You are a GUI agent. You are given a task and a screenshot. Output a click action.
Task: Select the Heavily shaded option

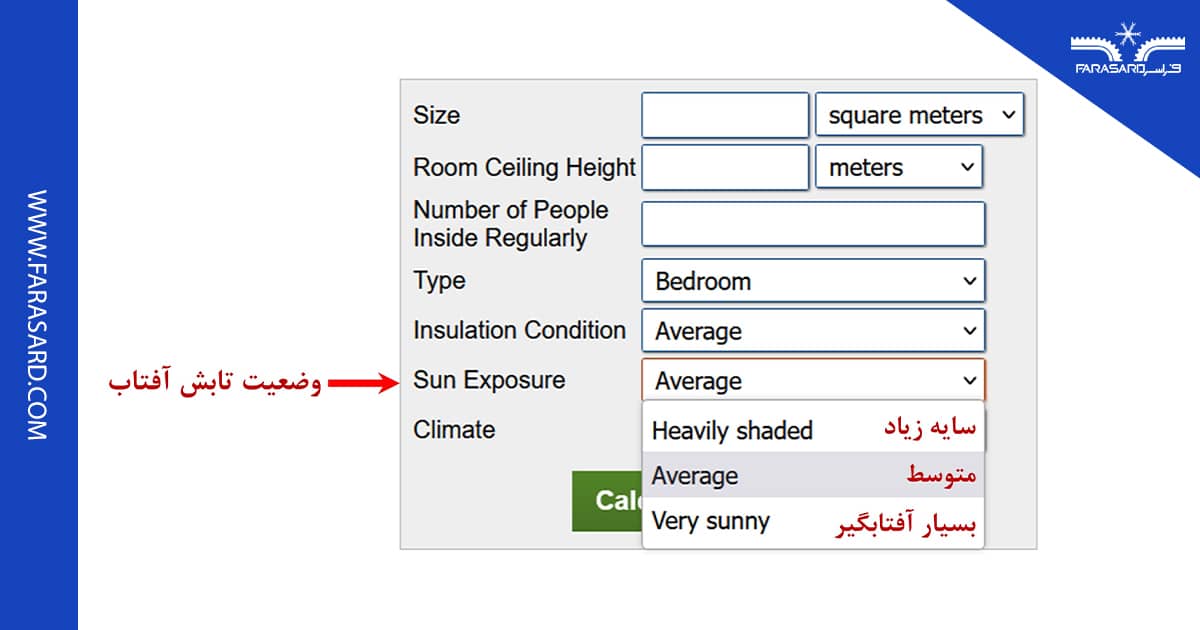click(731, 430)
